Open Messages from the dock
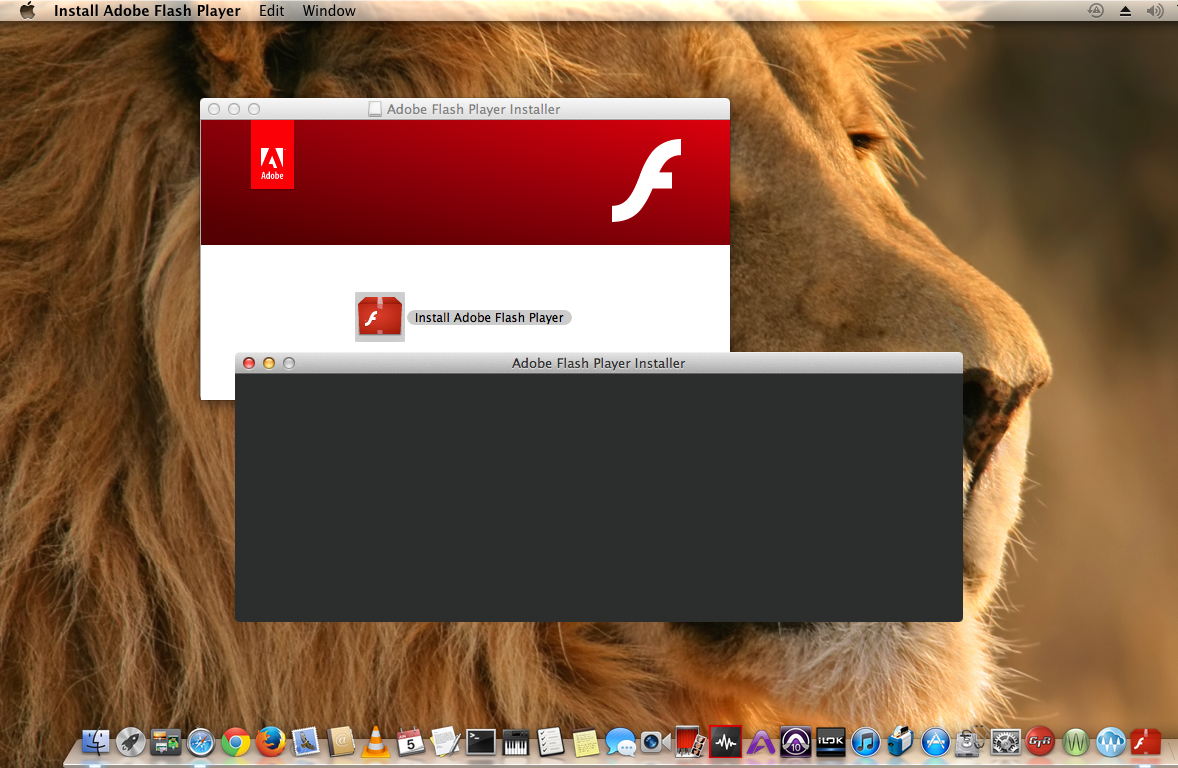This screenshot has height=768, width=1178. pyautogui.click(x=621, y=742)
